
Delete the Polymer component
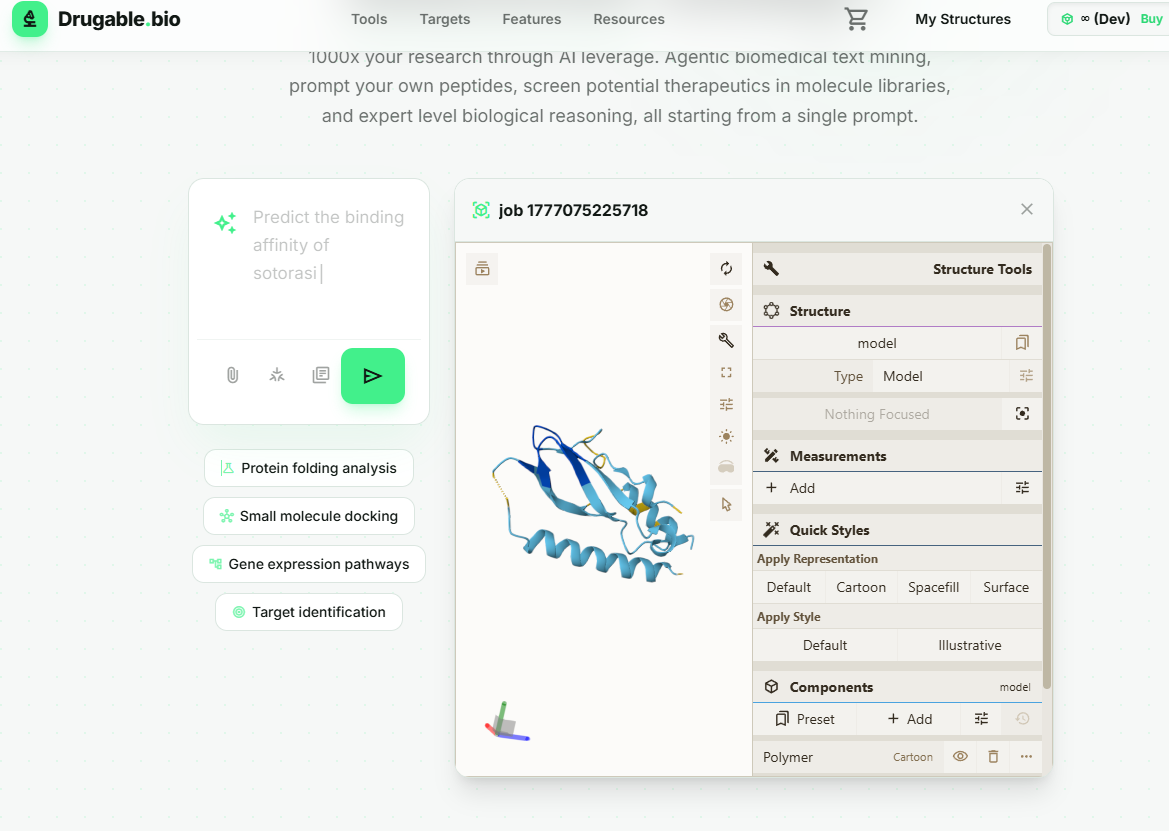coord(993,757)
